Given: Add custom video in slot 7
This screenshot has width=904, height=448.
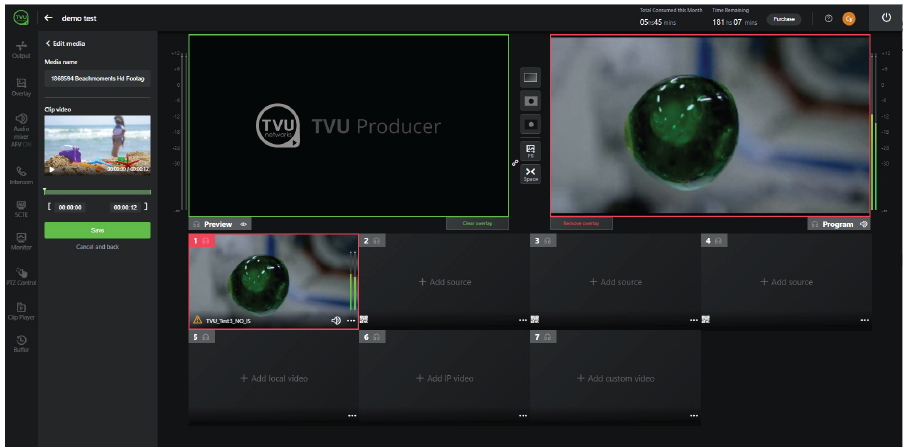Looking at the screenshot, I should click(616, 379).
